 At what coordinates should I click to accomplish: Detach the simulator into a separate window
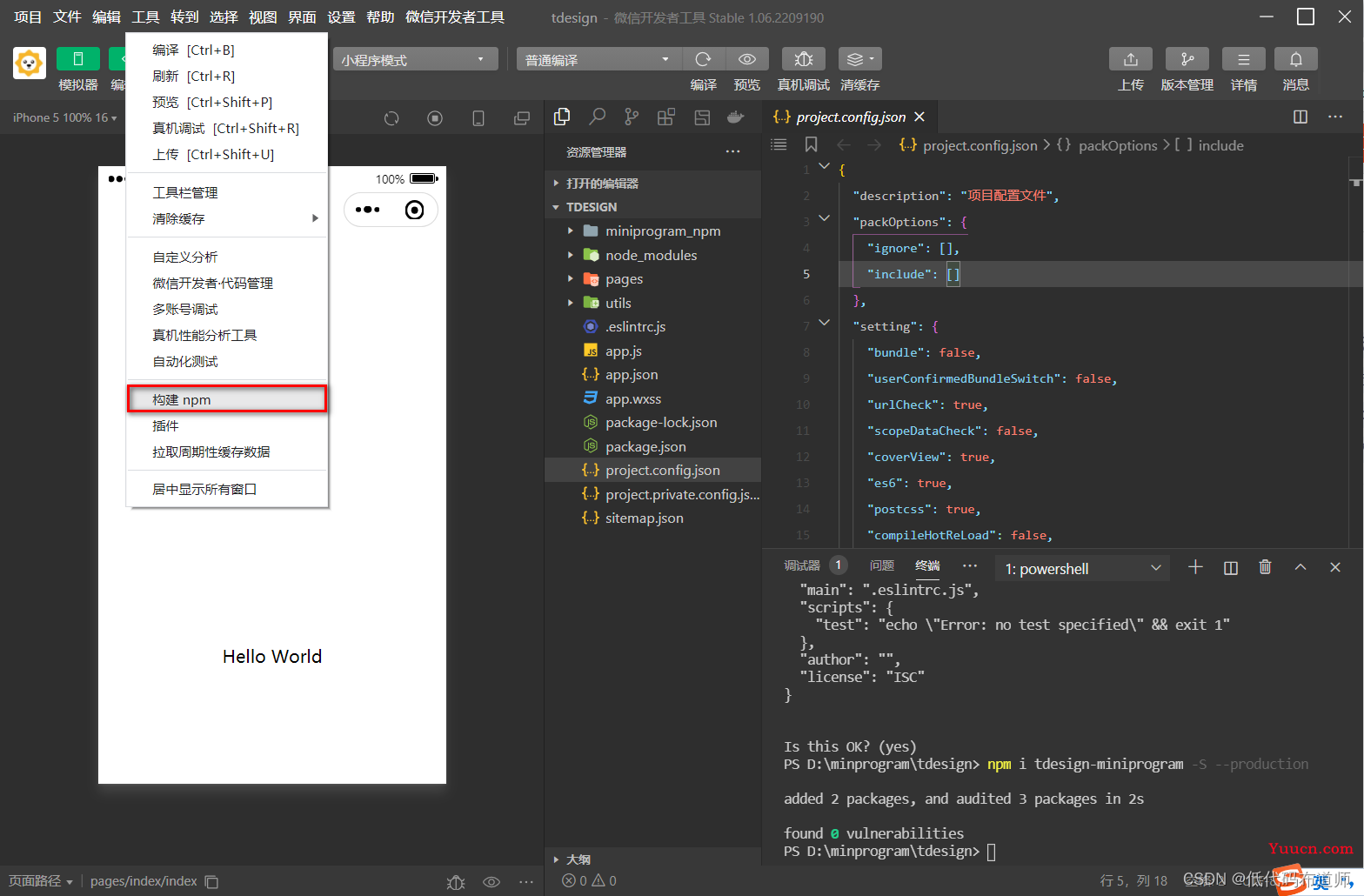(522, 118)
